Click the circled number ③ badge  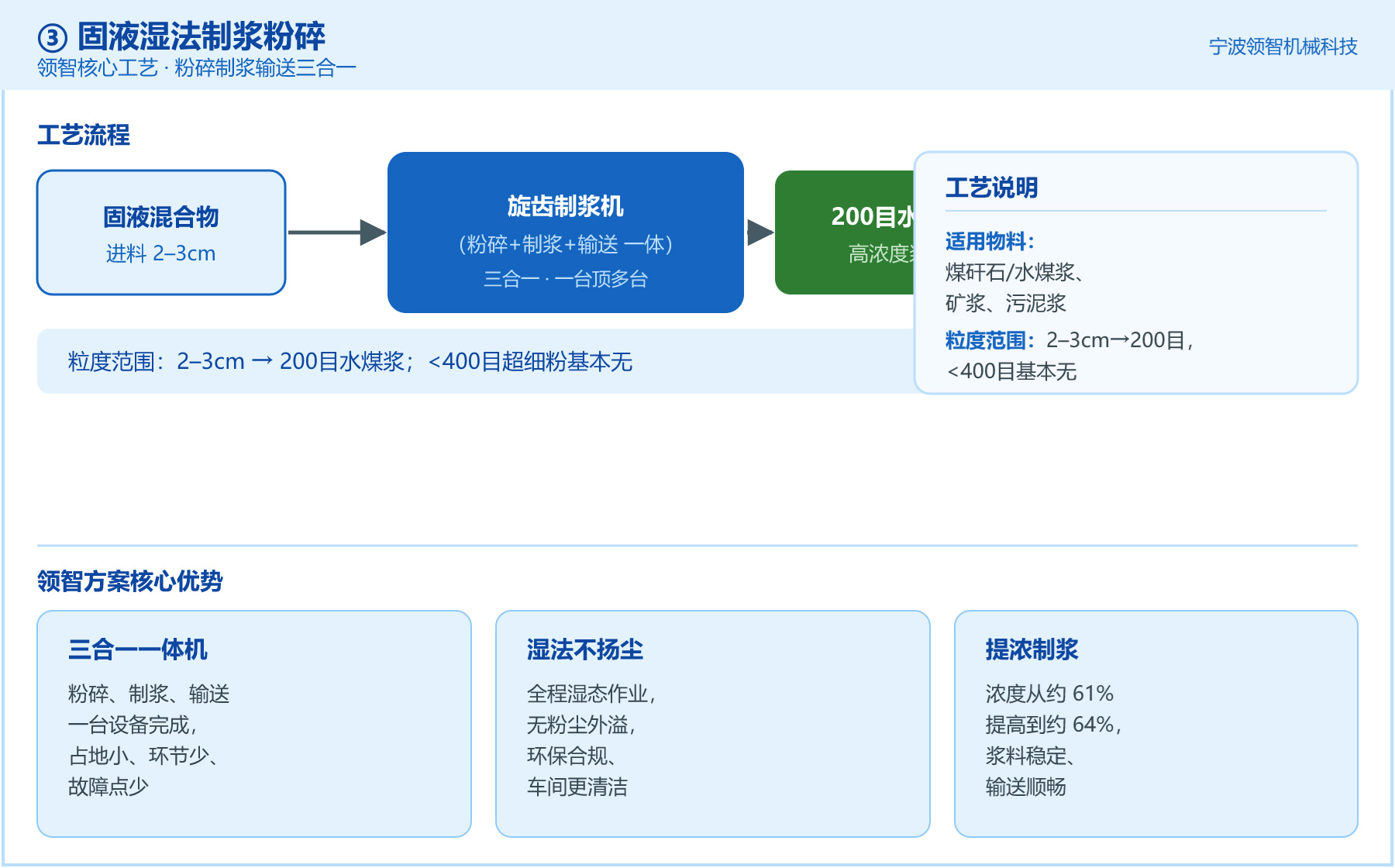coord(52,37)
